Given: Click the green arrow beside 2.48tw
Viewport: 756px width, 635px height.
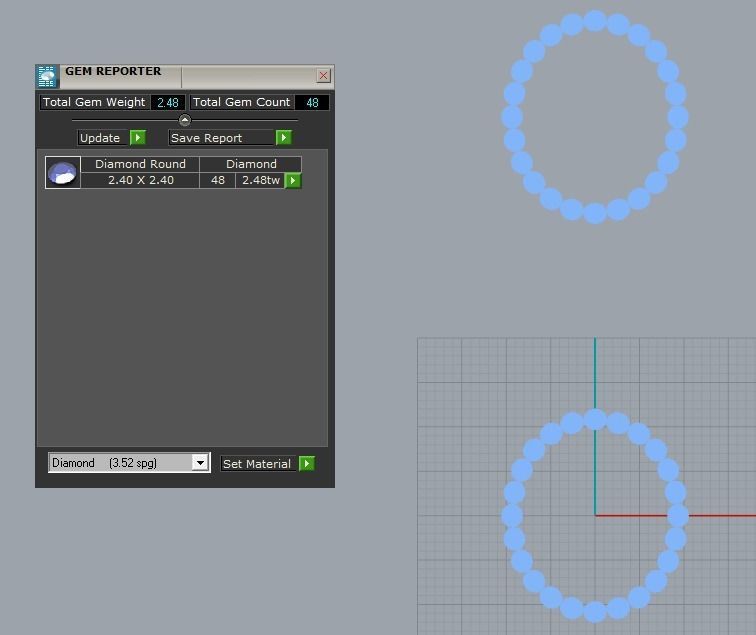Looking at the screenshot, I should [293, 181].
